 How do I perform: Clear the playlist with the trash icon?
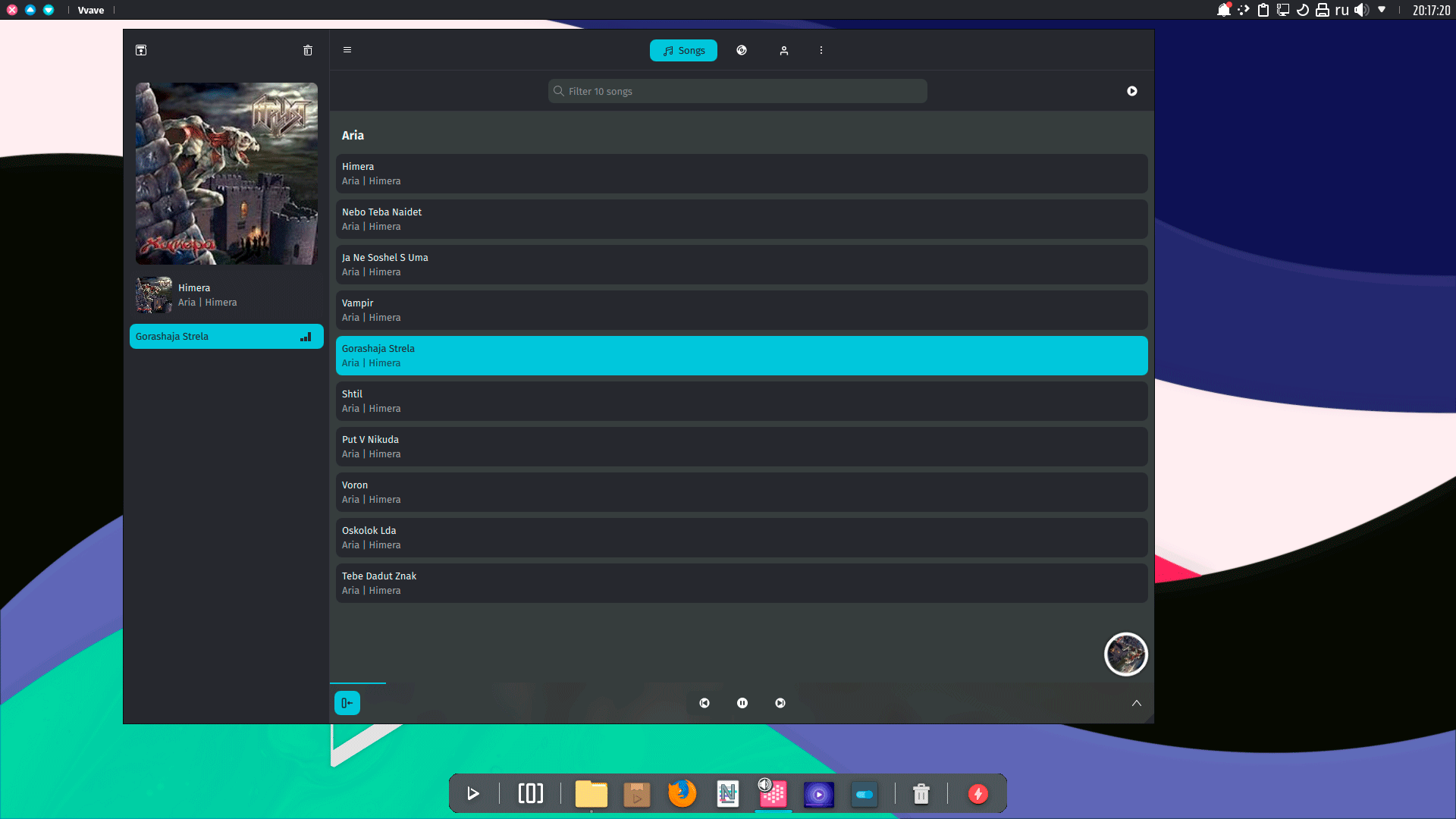click(308, 50)
